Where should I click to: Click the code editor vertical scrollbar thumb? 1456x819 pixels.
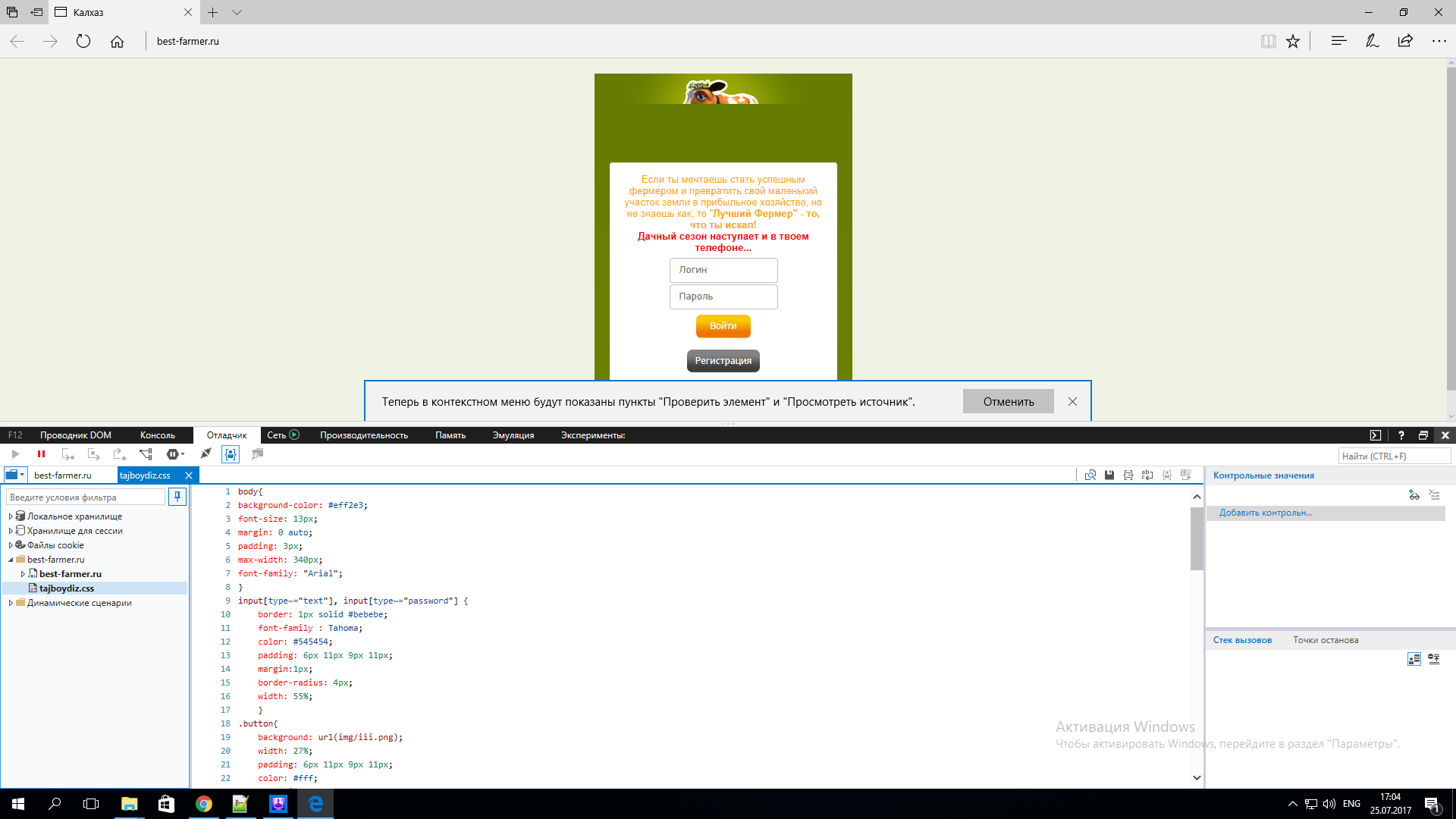(1197, 538)
